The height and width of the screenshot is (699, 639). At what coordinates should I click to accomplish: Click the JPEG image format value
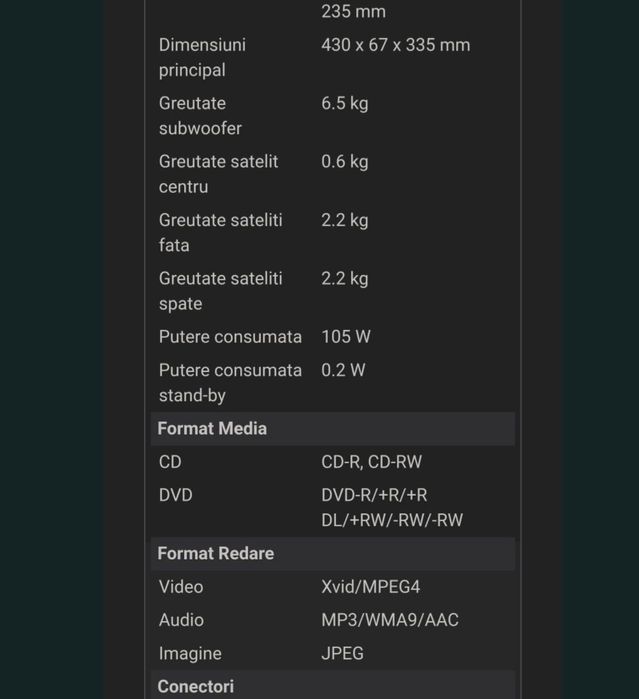pyautogui.click(x=342, y=653)
